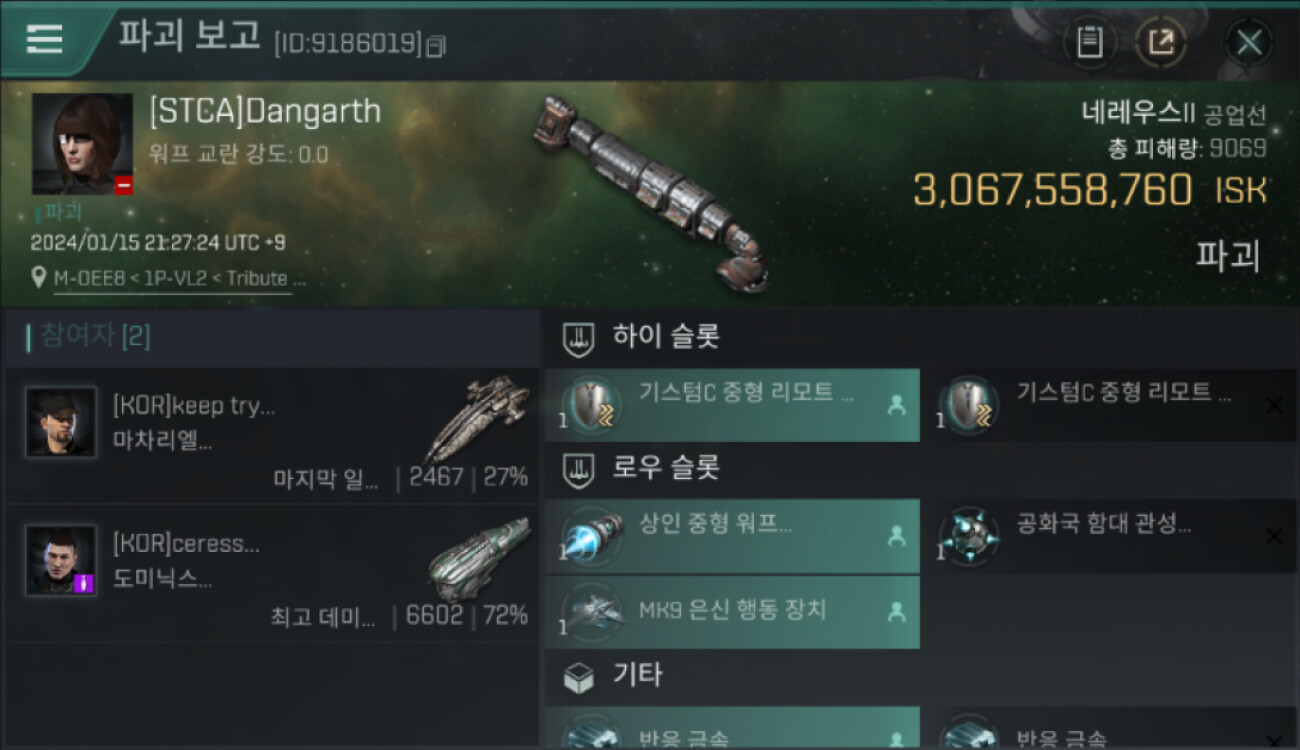Select the 참여자 [2] participants tab
Viewport: 1300px width, 750px height.
point(89,336)
